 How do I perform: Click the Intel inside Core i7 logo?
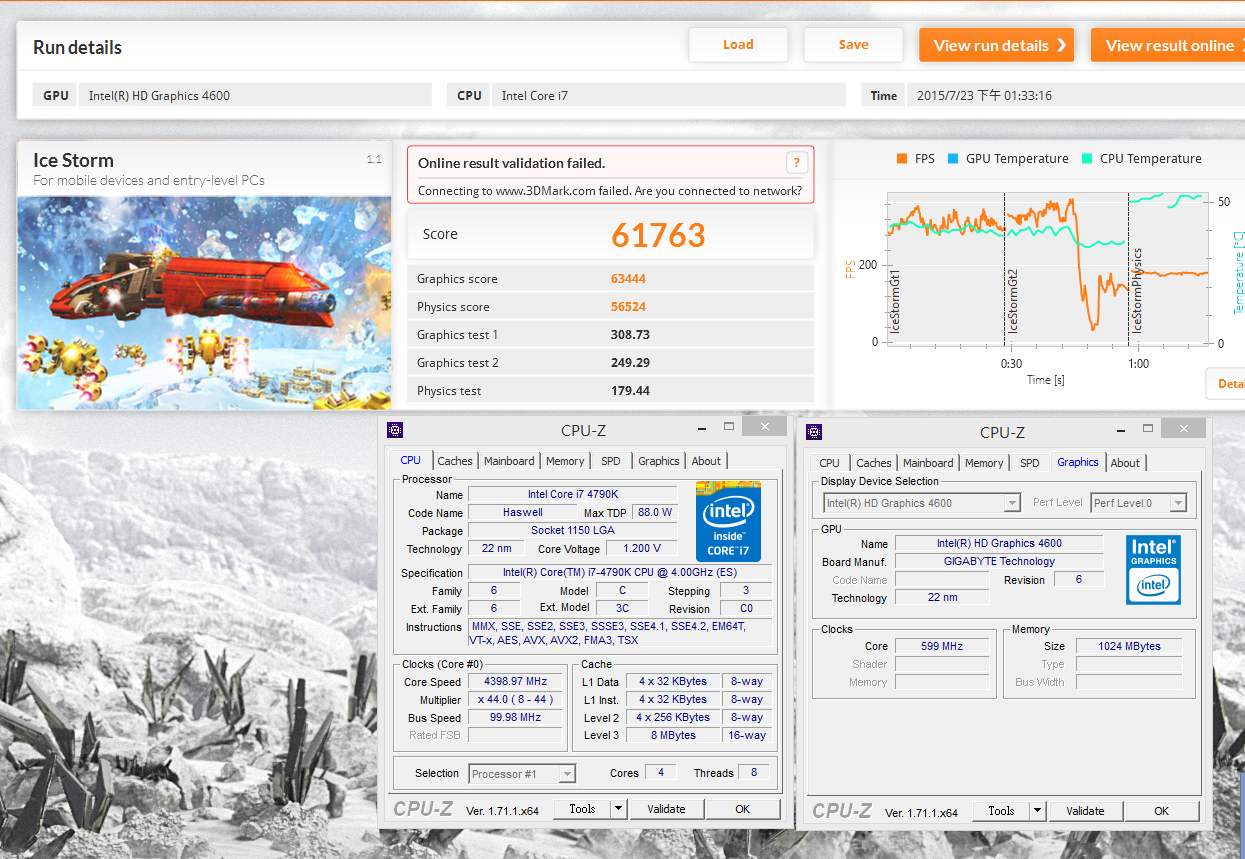click(728, 522)
